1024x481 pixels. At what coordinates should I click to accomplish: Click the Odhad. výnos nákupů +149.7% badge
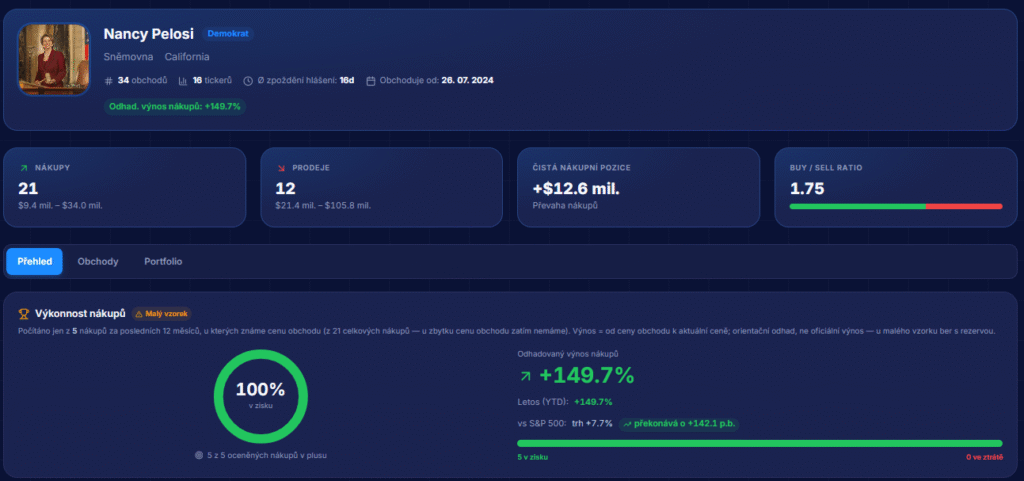pos(175,106)
